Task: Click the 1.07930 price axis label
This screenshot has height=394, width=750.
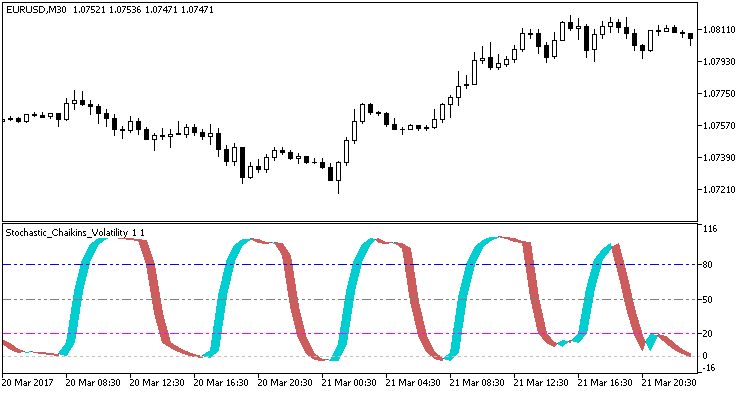Action: [x=718, y=62]
